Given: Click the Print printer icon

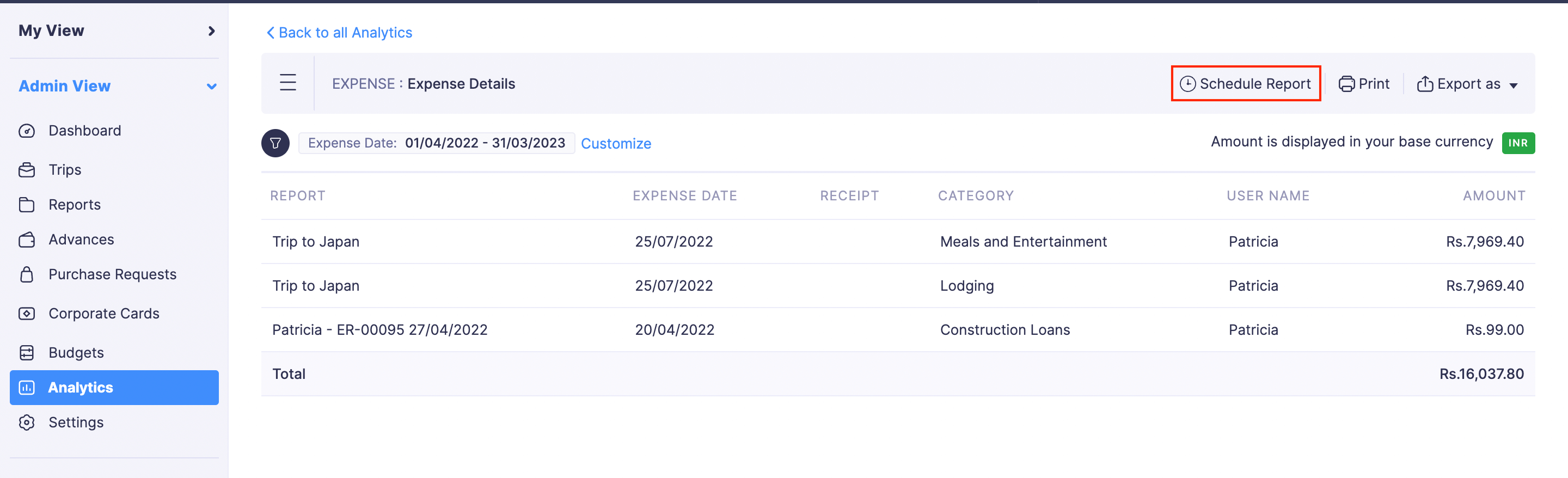Looking at the screenshot, I should click(x=1346, y=84).
